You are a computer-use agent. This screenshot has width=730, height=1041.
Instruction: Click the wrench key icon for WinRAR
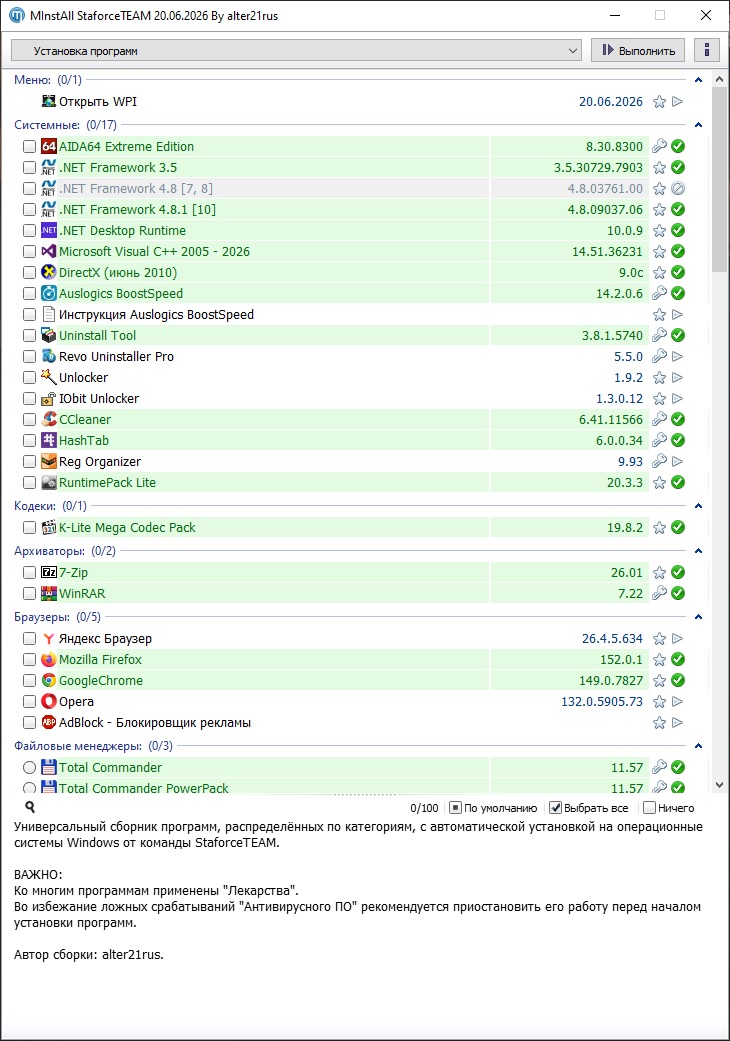click(659, 593)
